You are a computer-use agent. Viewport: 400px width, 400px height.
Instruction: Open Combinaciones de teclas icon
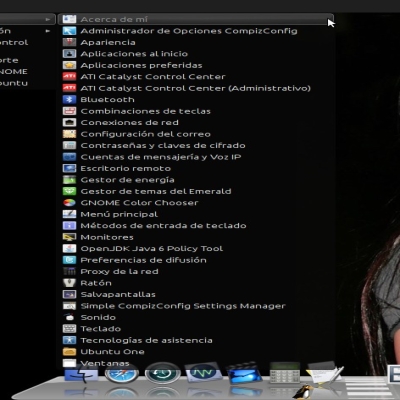pyautogui.click(x=69, y=111)
